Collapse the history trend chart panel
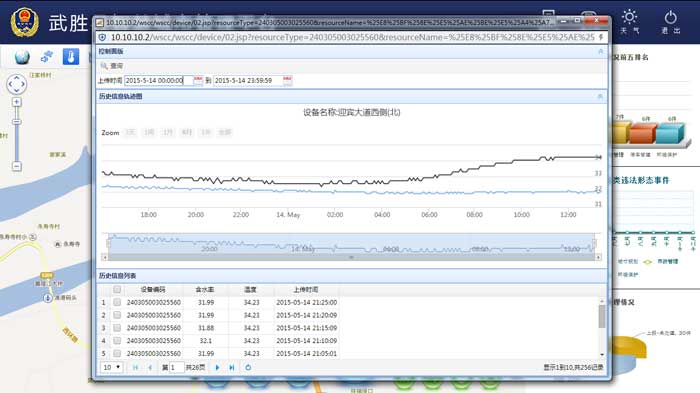Viewport: 700px width, 393px height. [x=600, y=96]
